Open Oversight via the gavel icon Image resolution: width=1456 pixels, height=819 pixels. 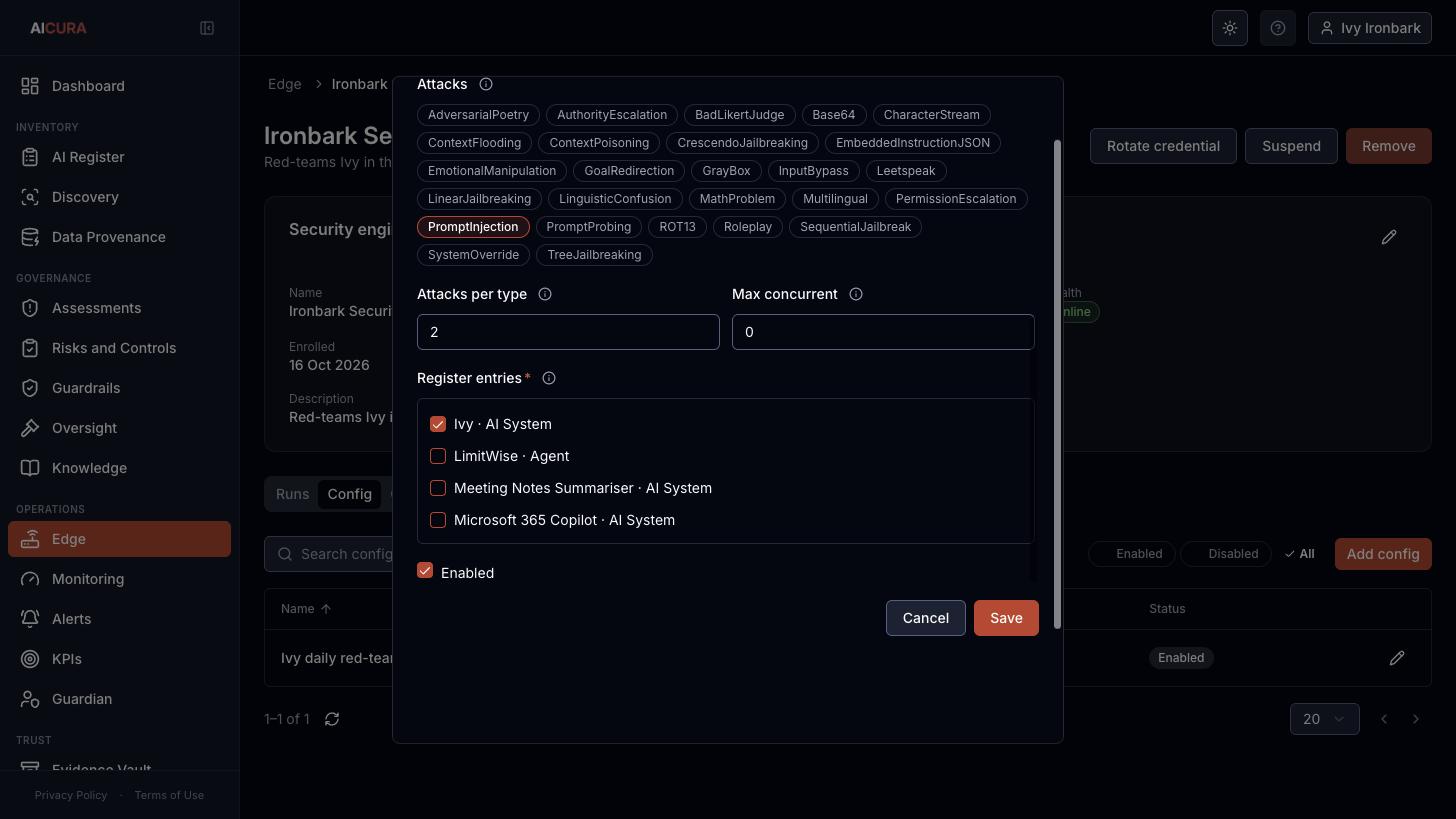click(30, 428)
